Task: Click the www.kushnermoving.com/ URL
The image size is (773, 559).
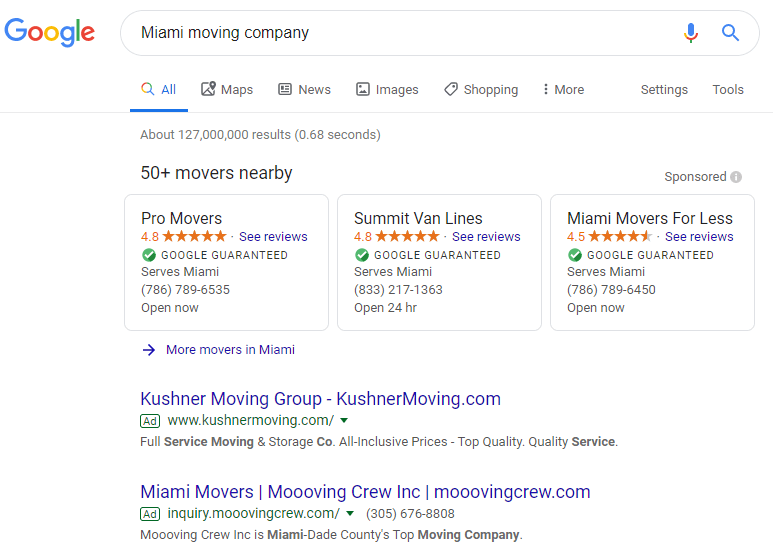Action: (251, 420)
